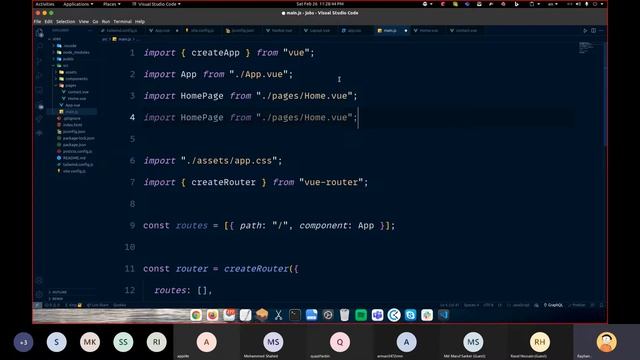Screen dimensions: 640x360
Task: Open the Extensions view icon
Action: point(40,91)
